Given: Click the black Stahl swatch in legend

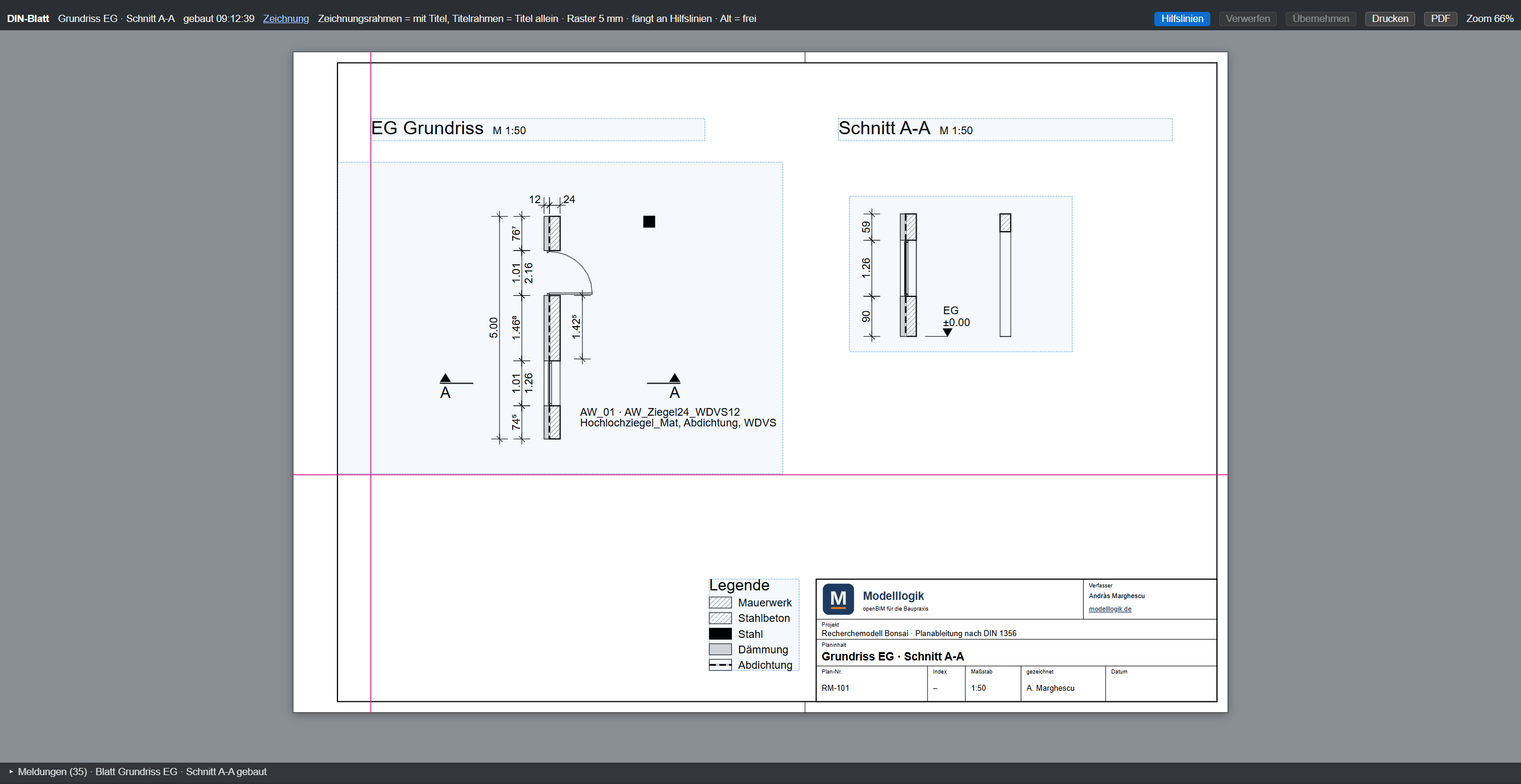Looking at the screenshot, I should click(x=720, y=634).
